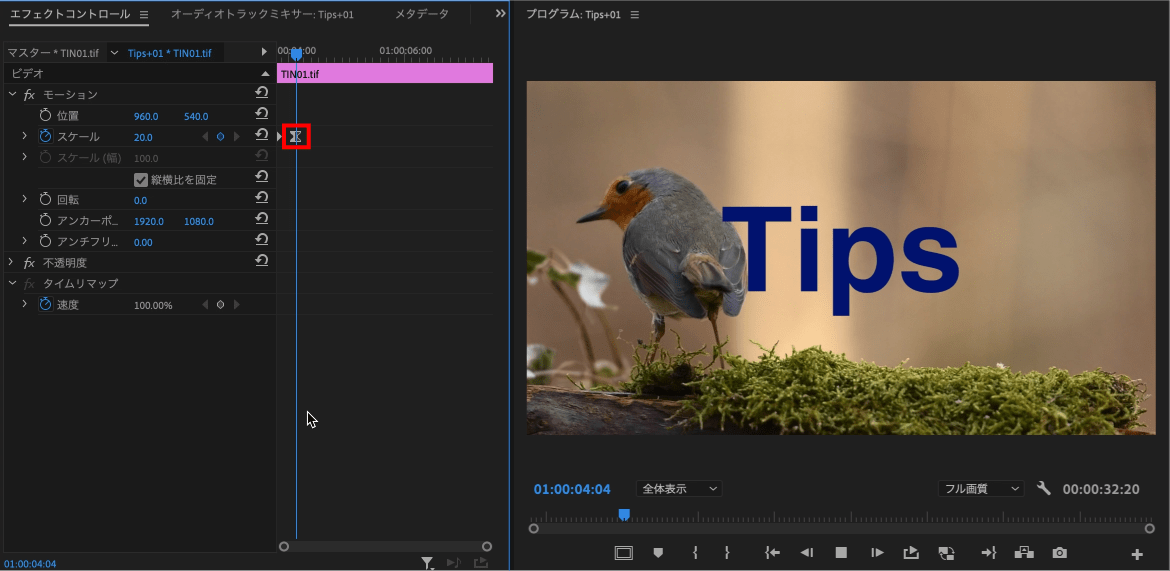Stop playback in program monitor

pyautogui.click(x=842, y=553)
